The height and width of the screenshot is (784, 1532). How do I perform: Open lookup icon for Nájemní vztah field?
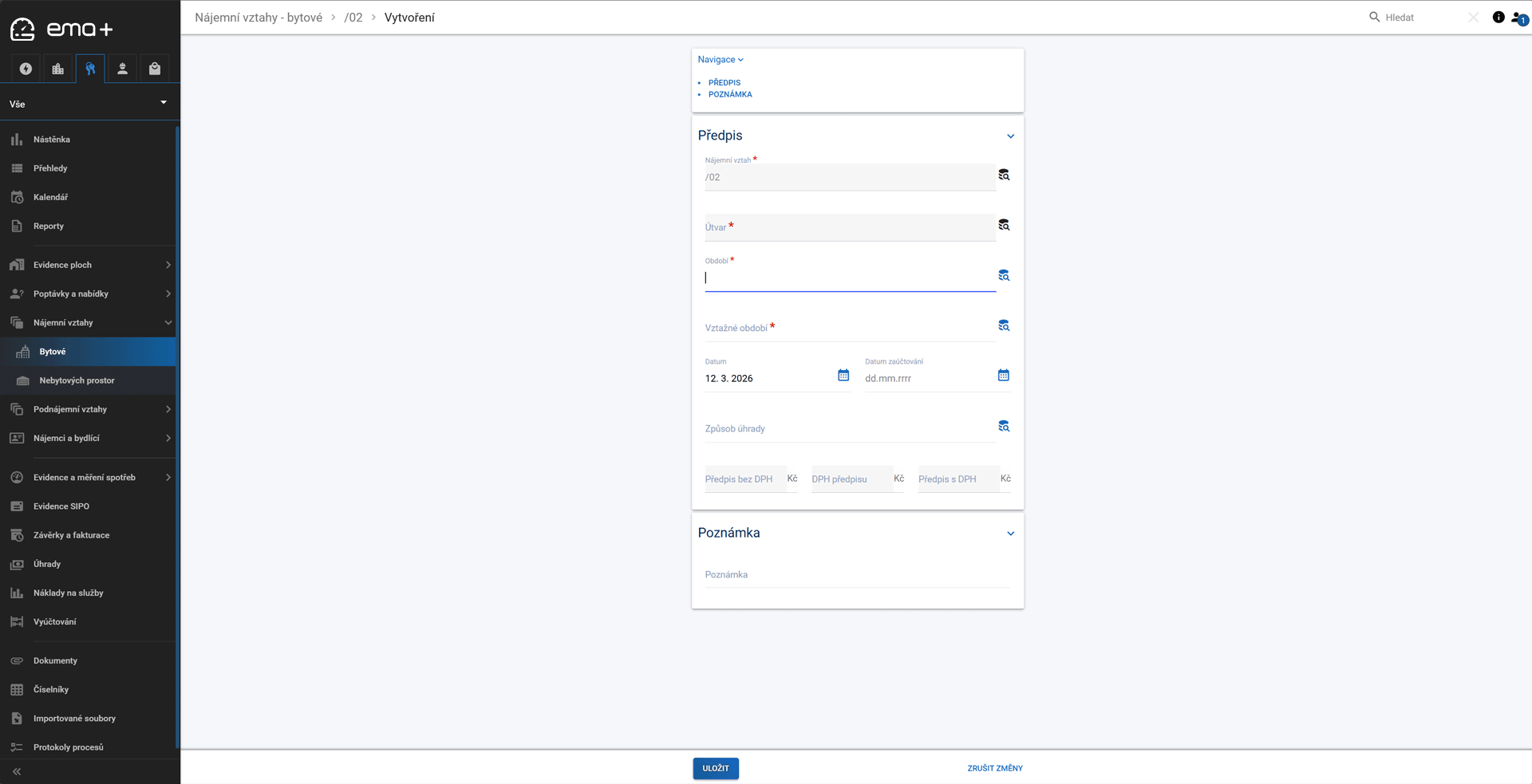(1004, 175)
